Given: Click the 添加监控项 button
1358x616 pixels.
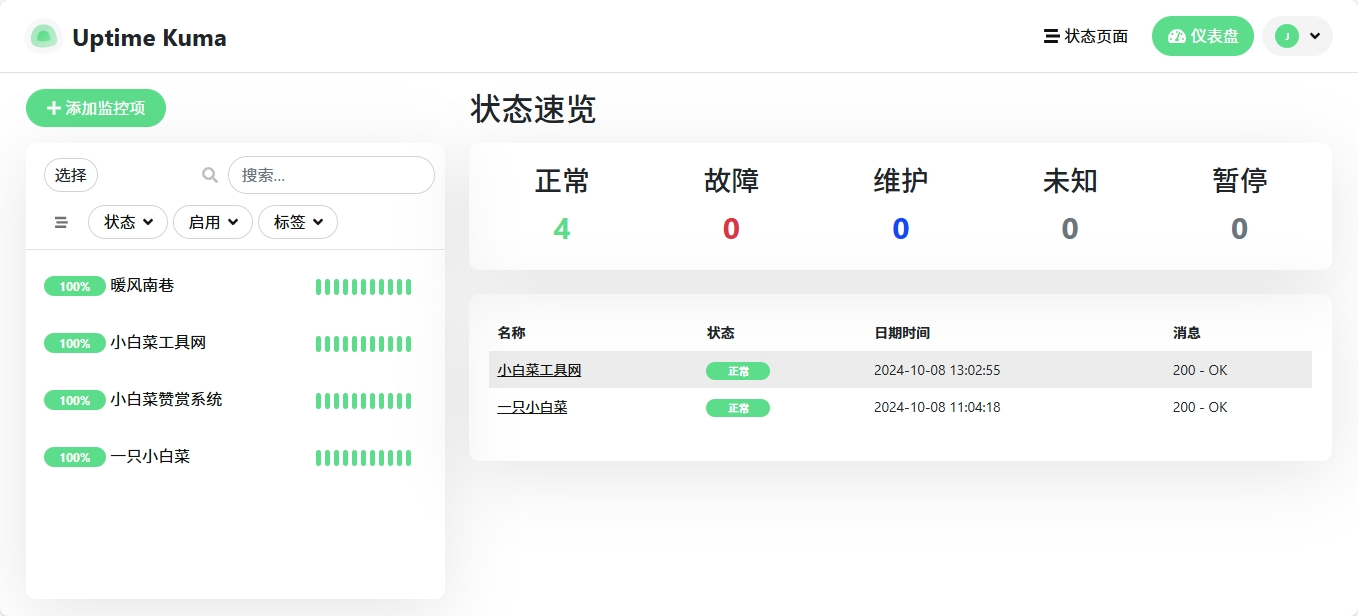Looking at the screenshot, I should tap(95, 107).
